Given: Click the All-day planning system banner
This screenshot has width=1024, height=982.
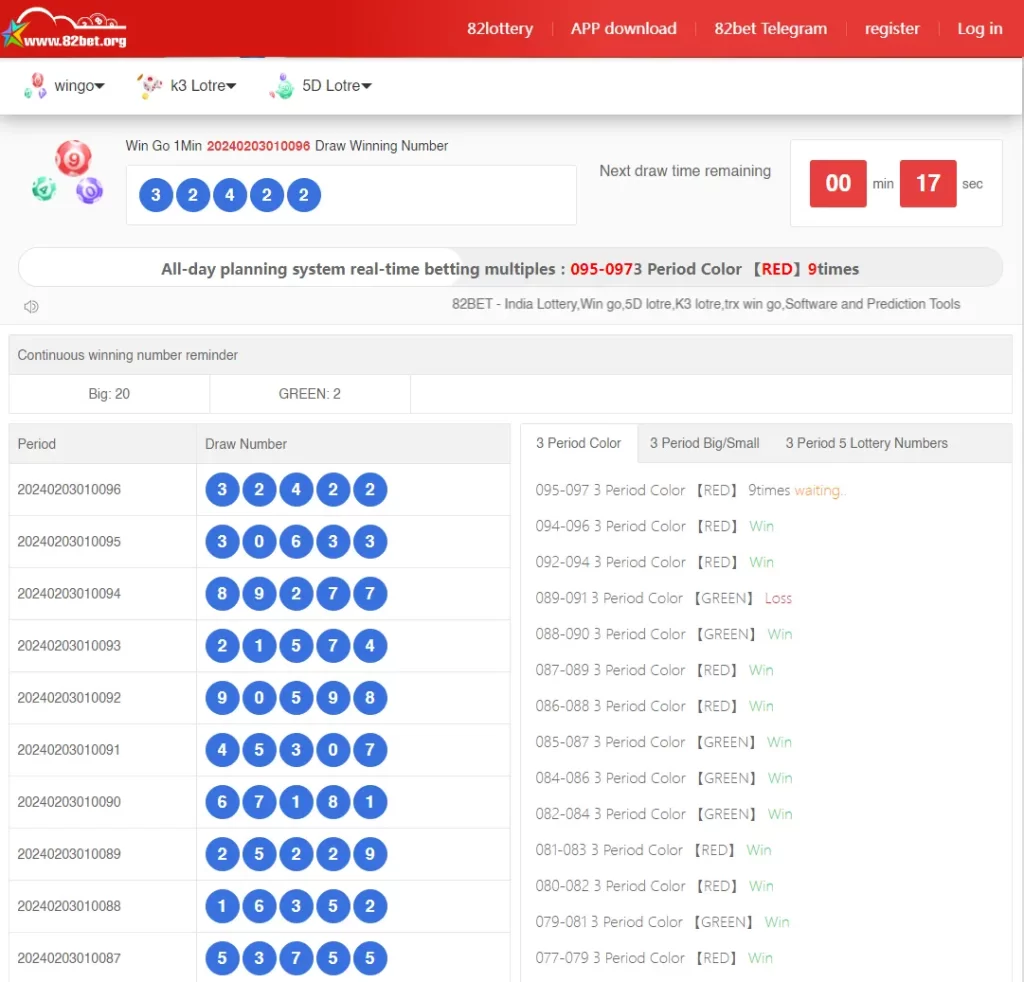Looking at the screenshot, I should coord(510,268).
